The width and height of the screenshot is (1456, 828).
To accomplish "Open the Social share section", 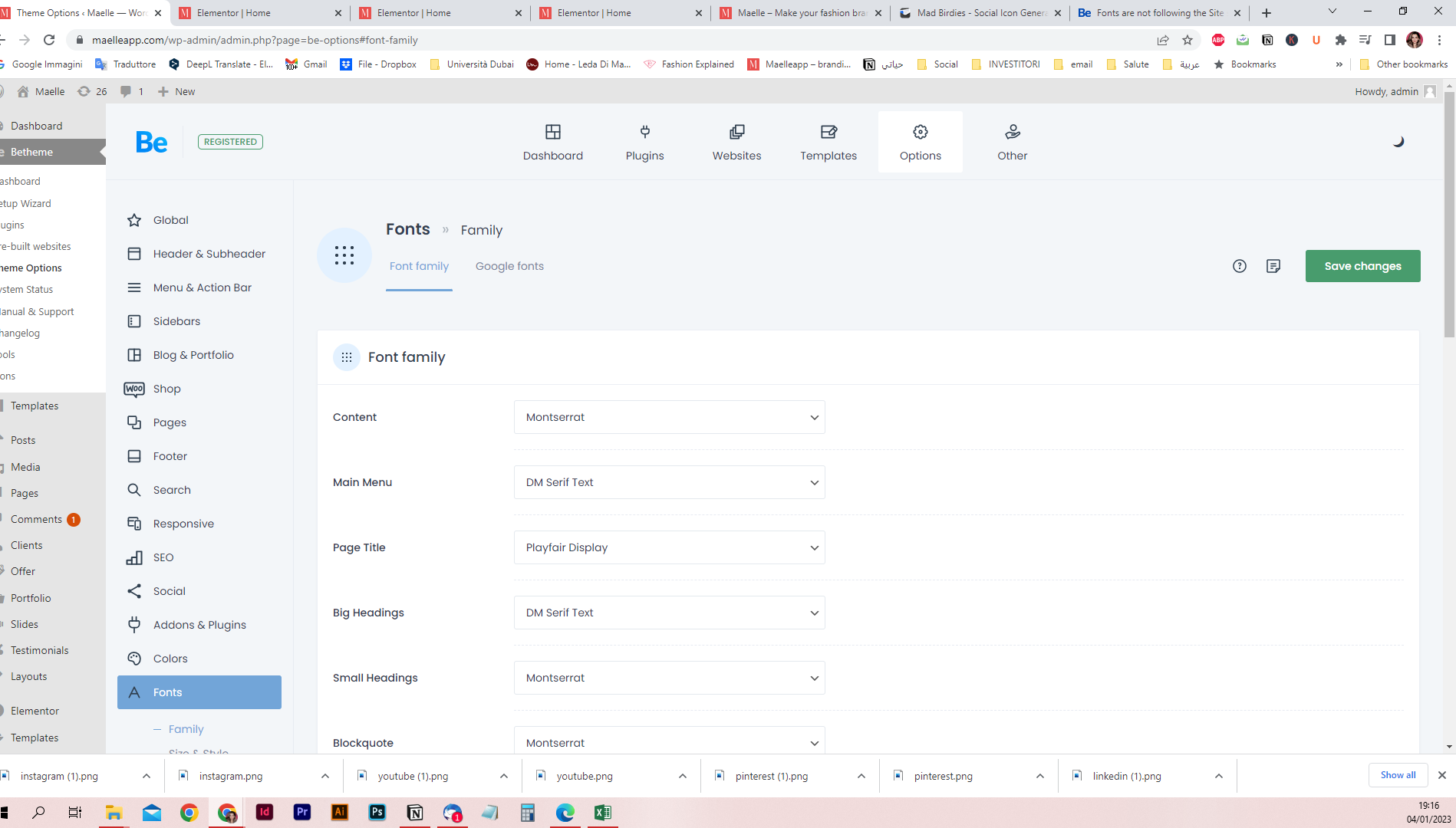I will (x=199, y=591).
